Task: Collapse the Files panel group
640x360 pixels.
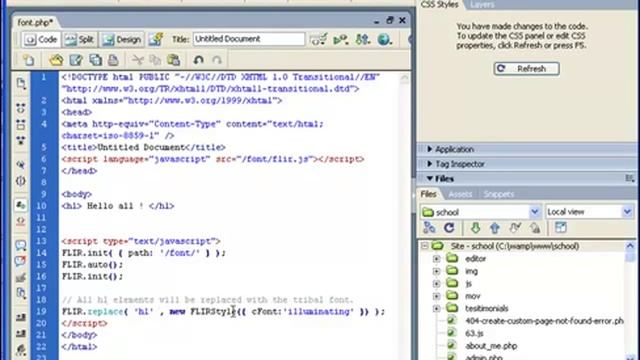Action: click(429, 178)
